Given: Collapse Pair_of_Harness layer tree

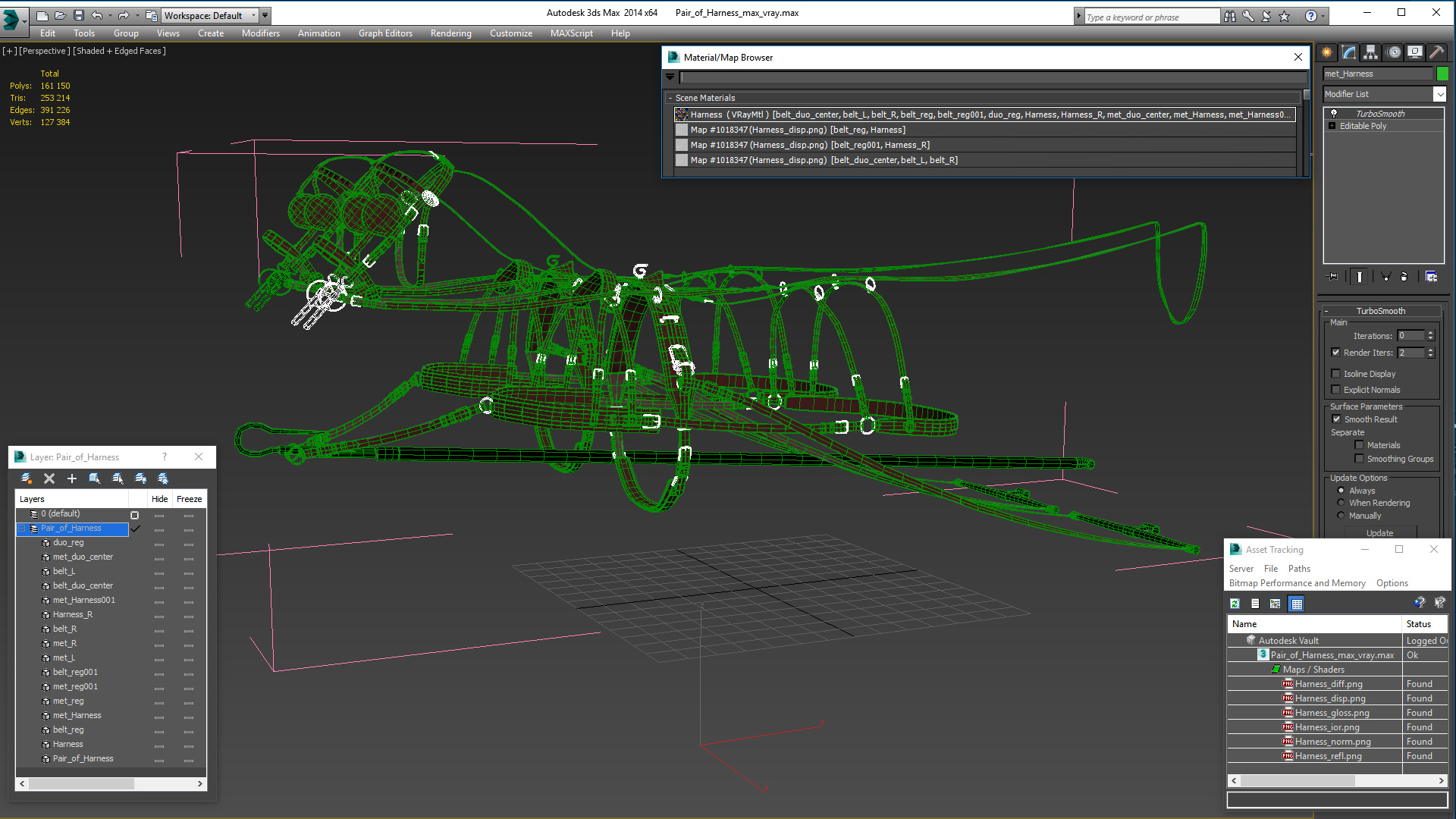Looking at the screenshot, I should point(22,529).
